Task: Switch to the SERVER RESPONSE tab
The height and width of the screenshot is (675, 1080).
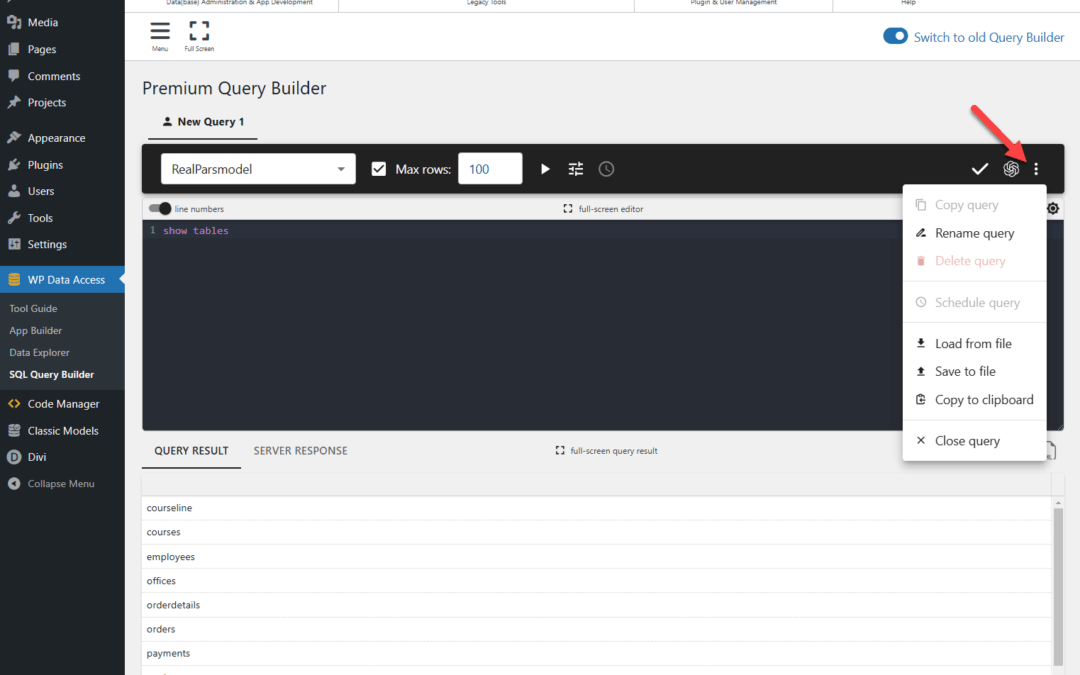Action: click(x=300, y=450)
